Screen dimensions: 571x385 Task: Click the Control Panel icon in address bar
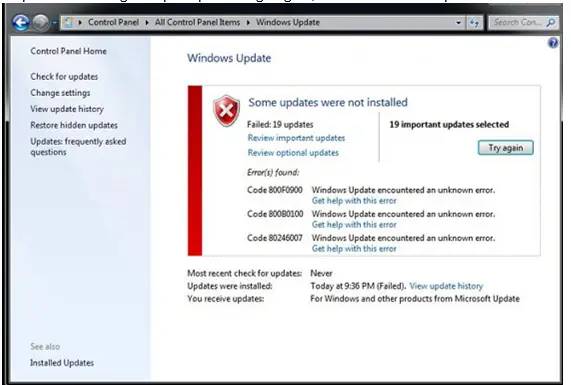tap(68, 23)
